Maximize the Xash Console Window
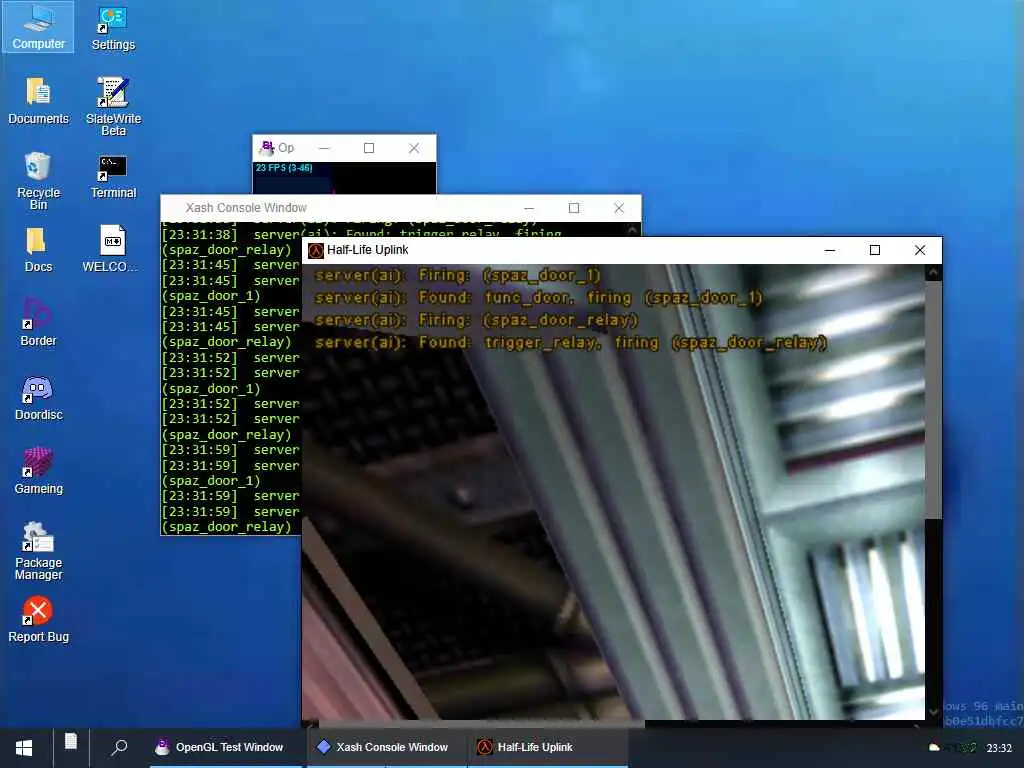 (x=574, y=208)
